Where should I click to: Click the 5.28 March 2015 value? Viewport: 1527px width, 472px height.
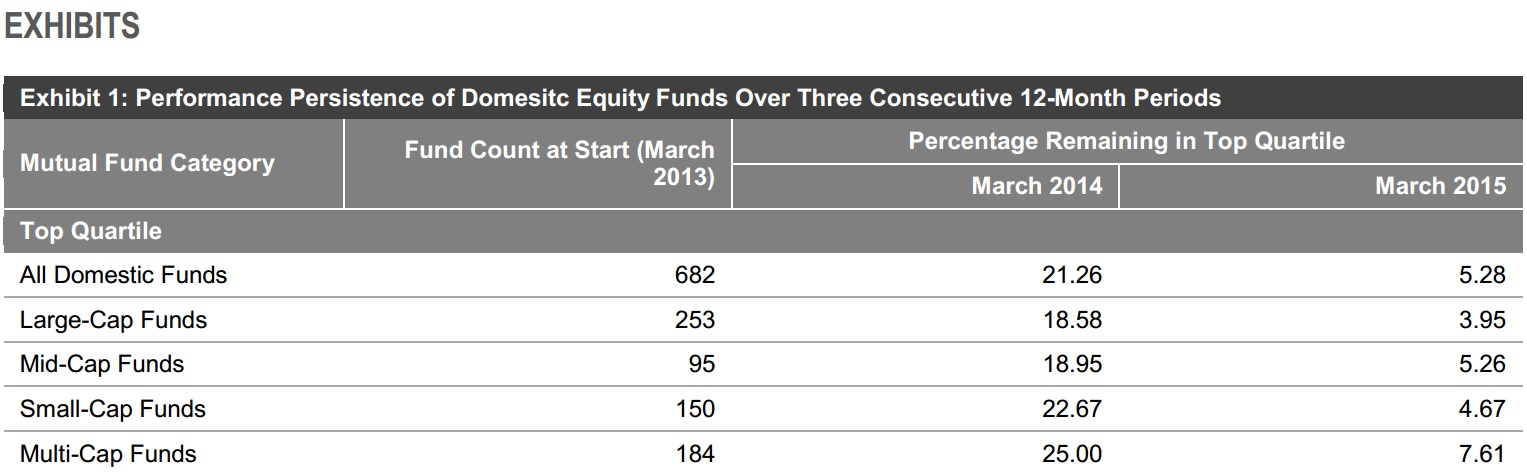pyautogui.click(x=1482, y=275)
